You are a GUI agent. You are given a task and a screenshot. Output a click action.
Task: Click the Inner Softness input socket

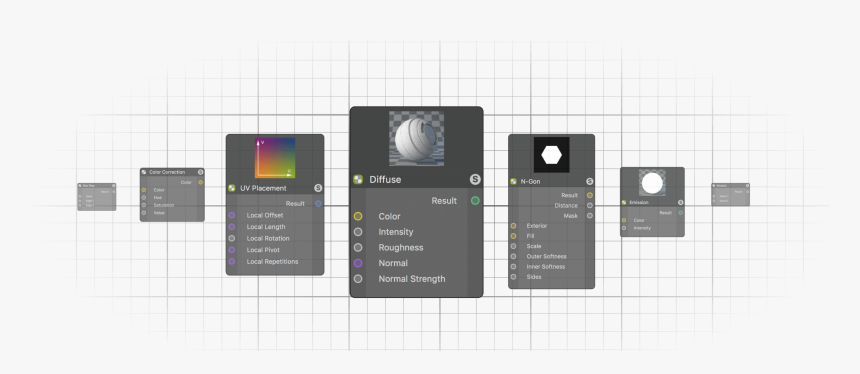click(513, 267)
